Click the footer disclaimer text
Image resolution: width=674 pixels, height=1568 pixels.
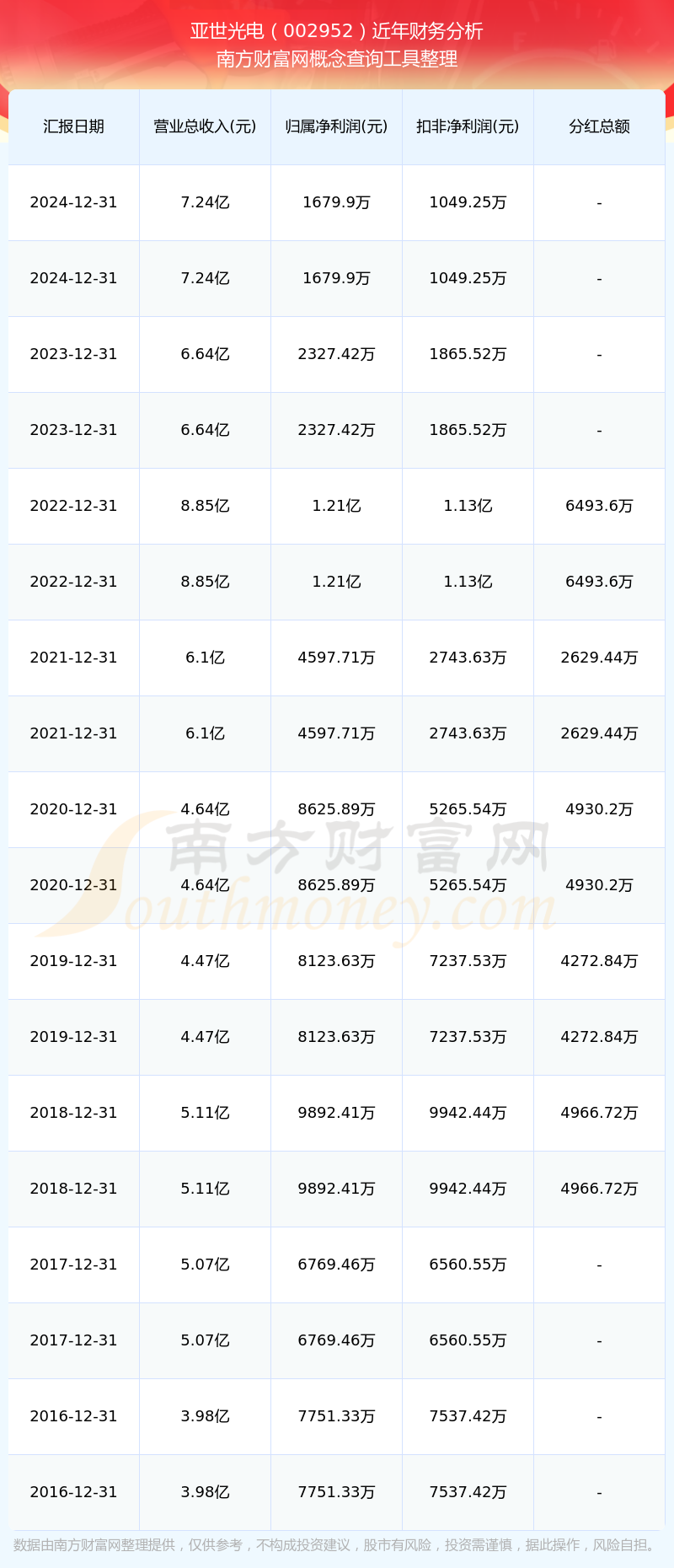(x=337, y=1544)
